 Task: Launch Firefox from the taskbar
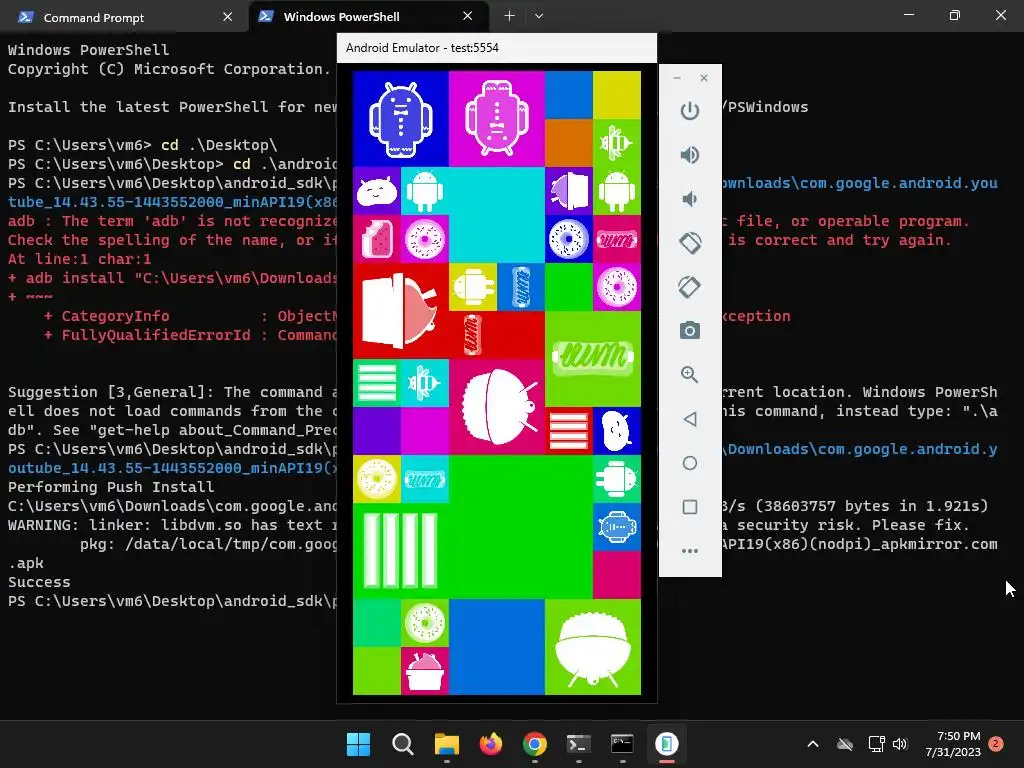click(490, 744)
